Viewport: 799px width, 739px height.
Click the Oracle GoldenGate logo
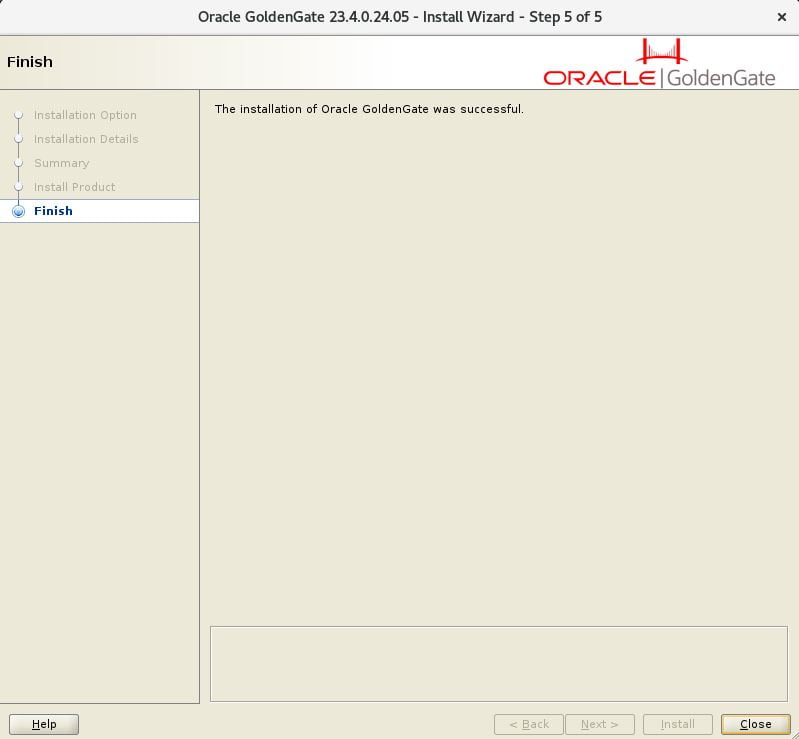tap(659, 63)
